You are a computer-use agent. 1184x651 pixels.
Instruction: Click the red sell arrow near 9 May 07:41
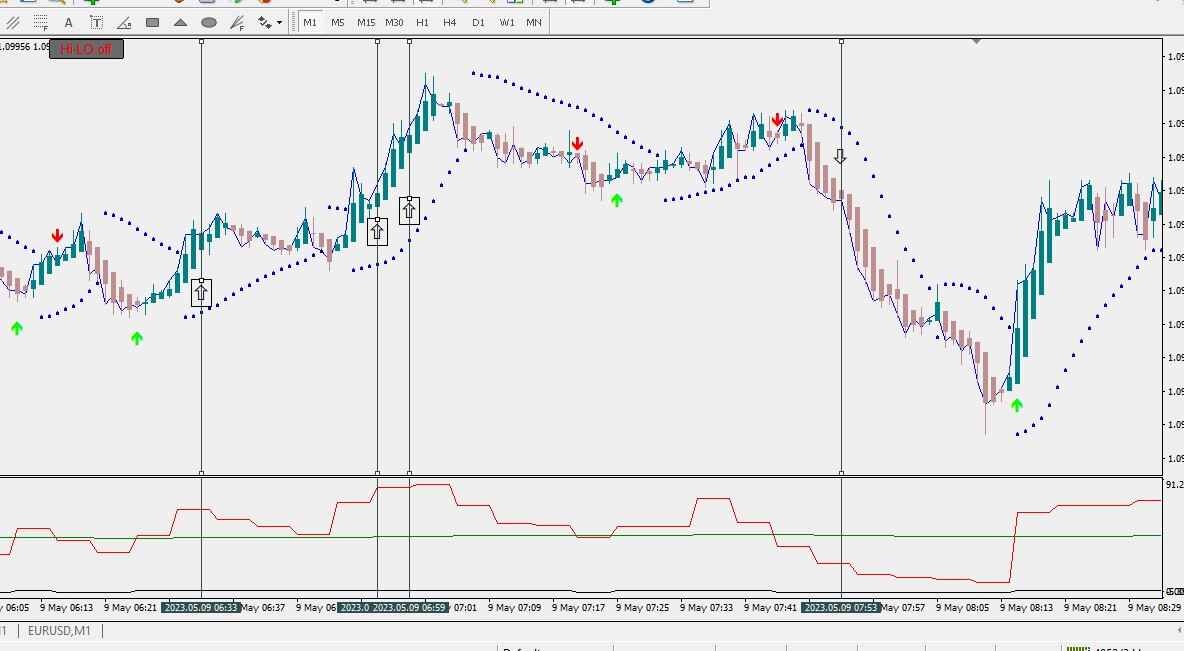pos(778,119)
